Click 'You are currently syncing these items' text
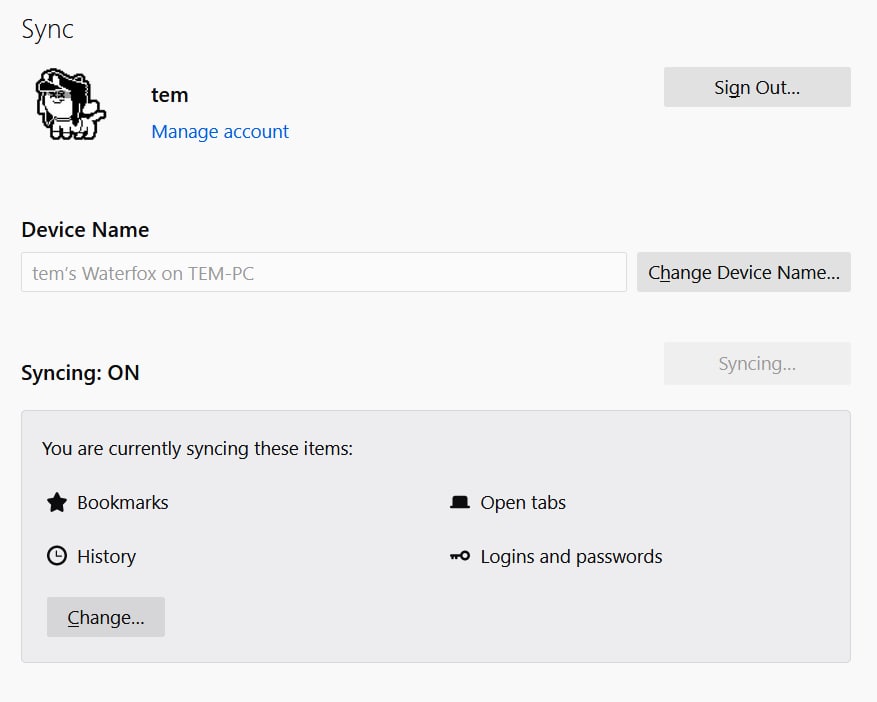The image size is (877, 702). click(x=197, y=449)
